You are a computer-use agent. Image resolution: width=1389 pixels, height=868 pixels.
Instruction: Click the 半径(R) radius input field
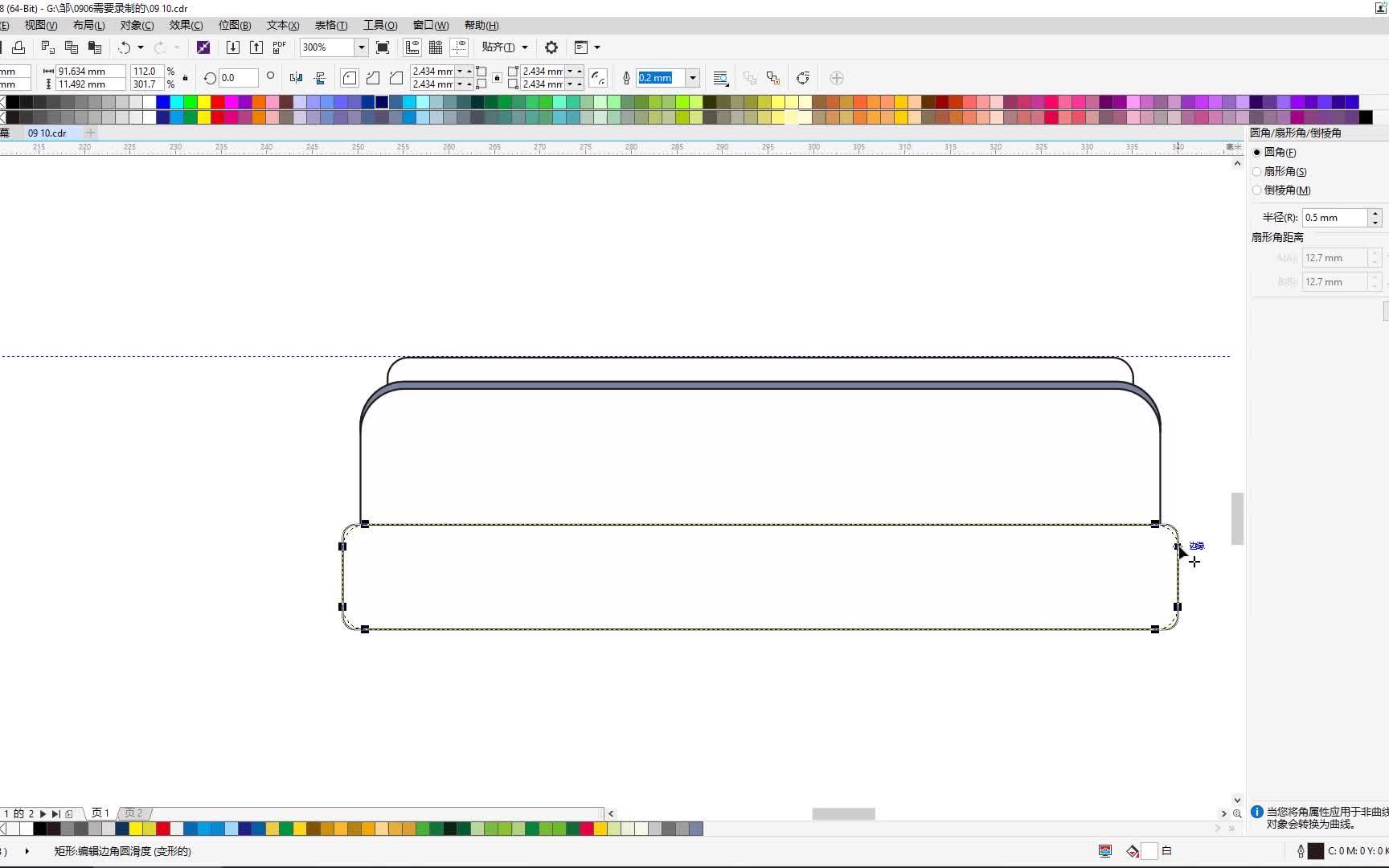click(1335, 218)
